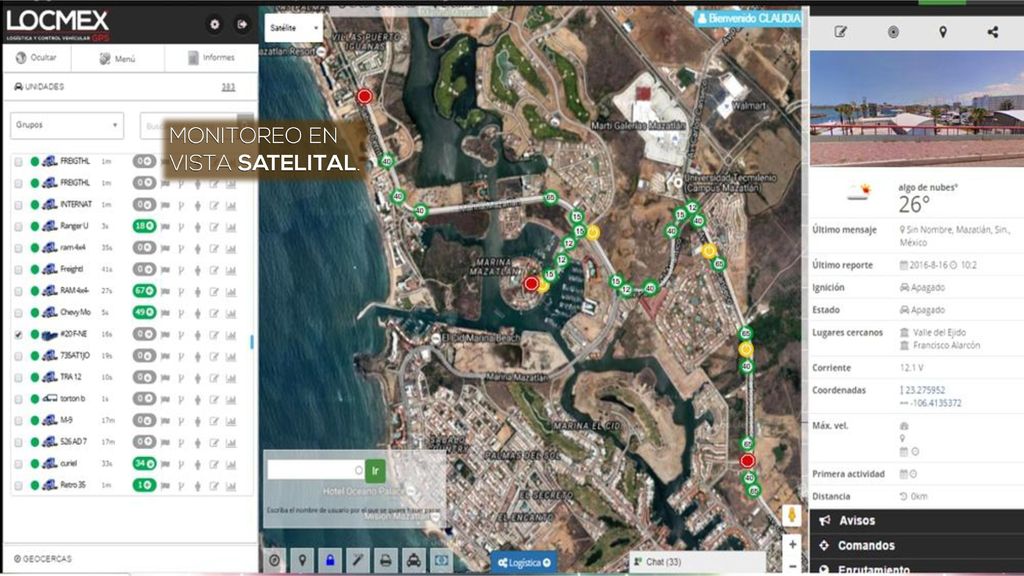Screen dimensions: 1024x576
Task: Expand the Comandos section
Action: tap(917, 545)
